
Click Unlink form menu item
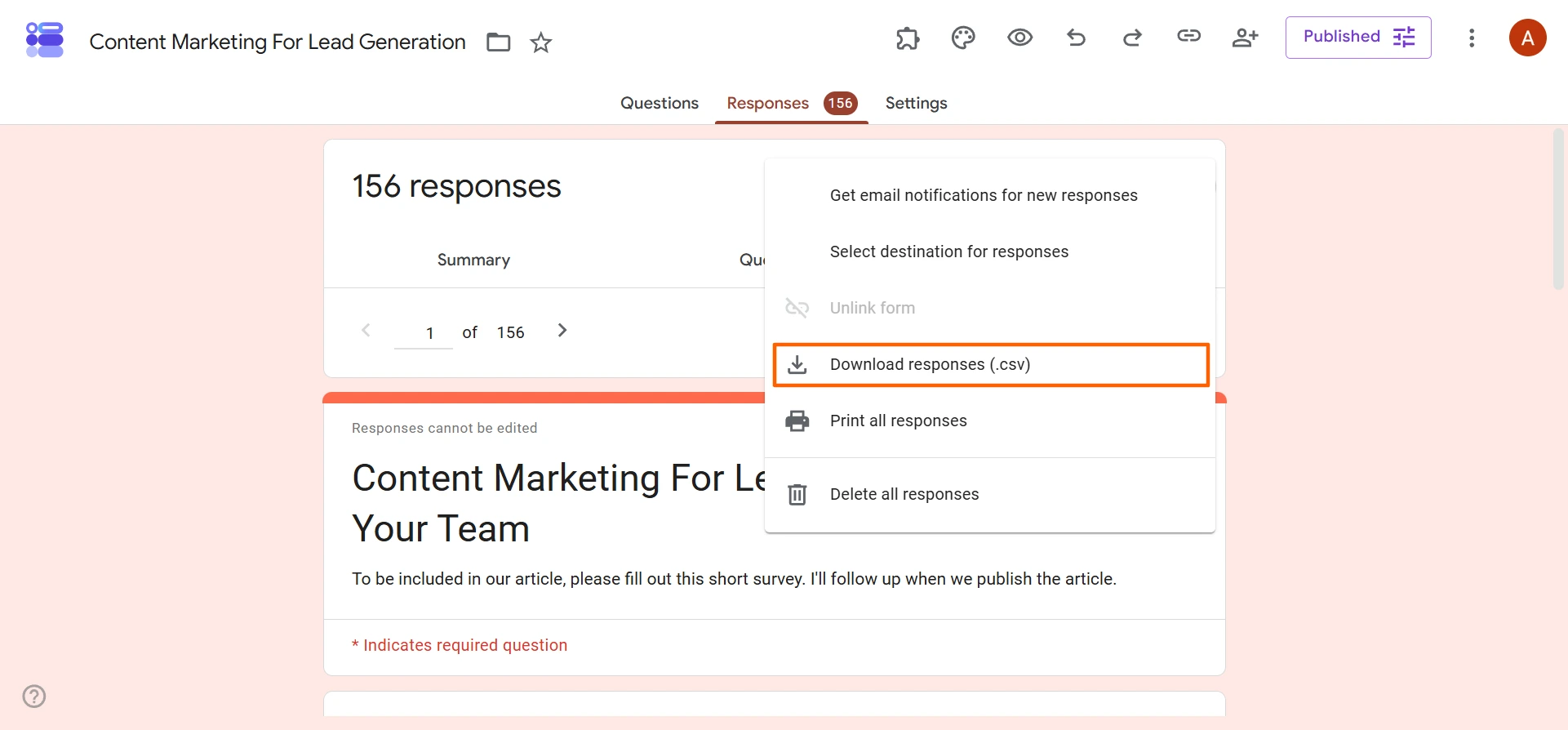tap(990, 308)
